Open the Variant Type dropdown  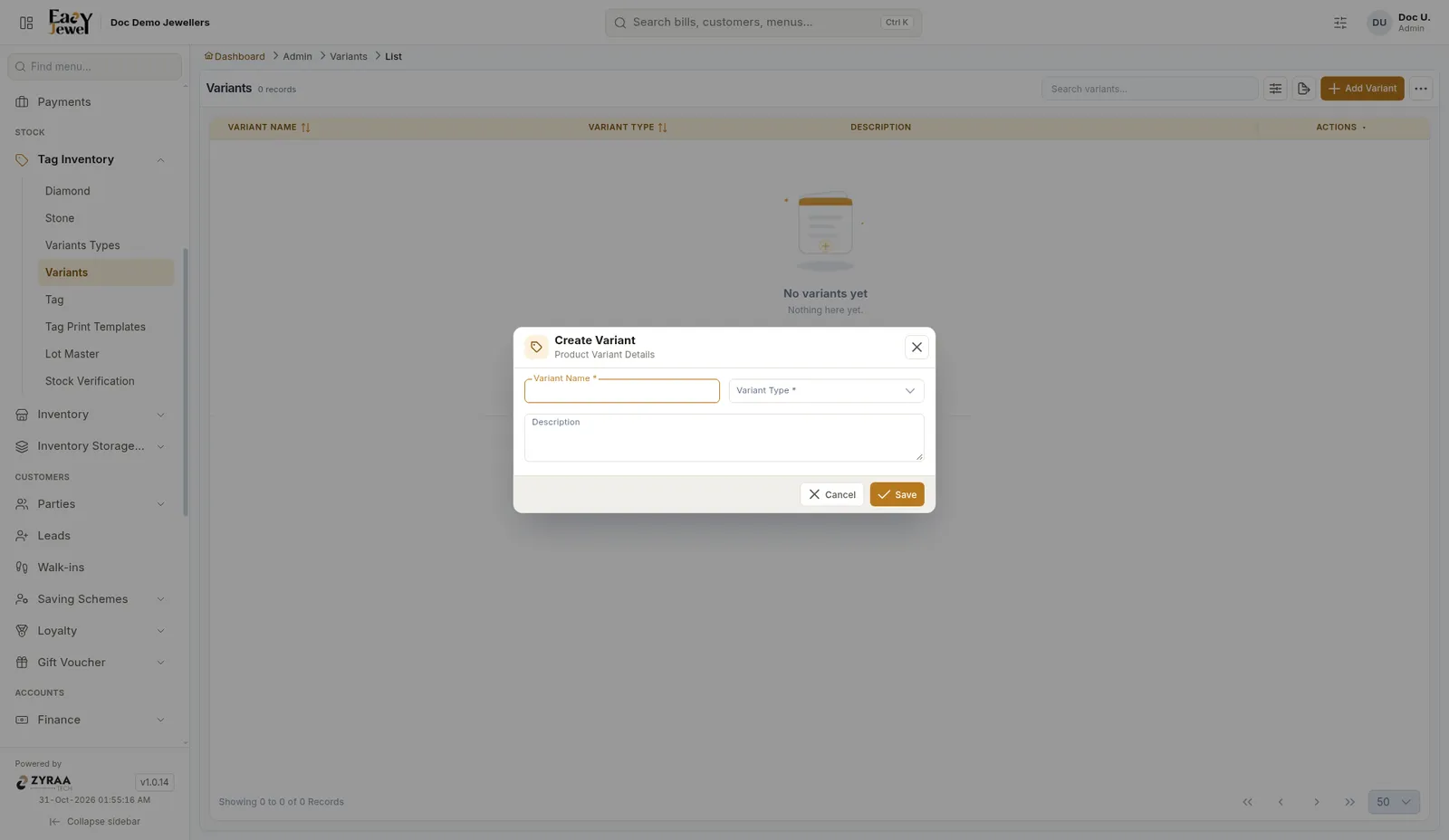point(826,391)
